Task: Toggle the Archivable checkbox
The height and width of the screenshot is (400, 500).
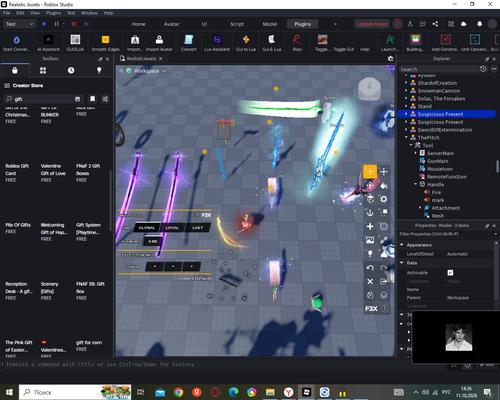Action: [450, 273]
